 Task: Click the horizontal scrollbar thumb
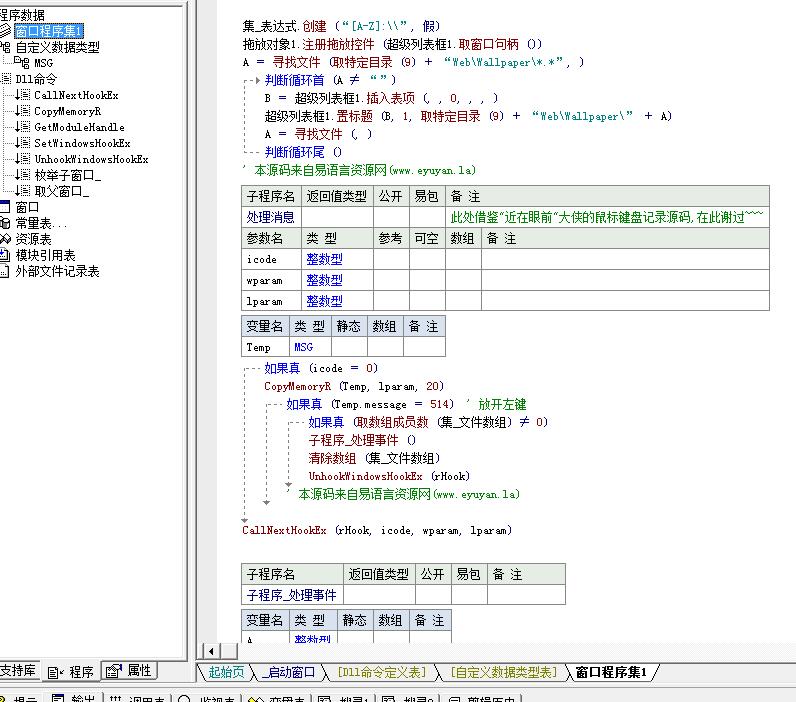[x=228, y=651]
